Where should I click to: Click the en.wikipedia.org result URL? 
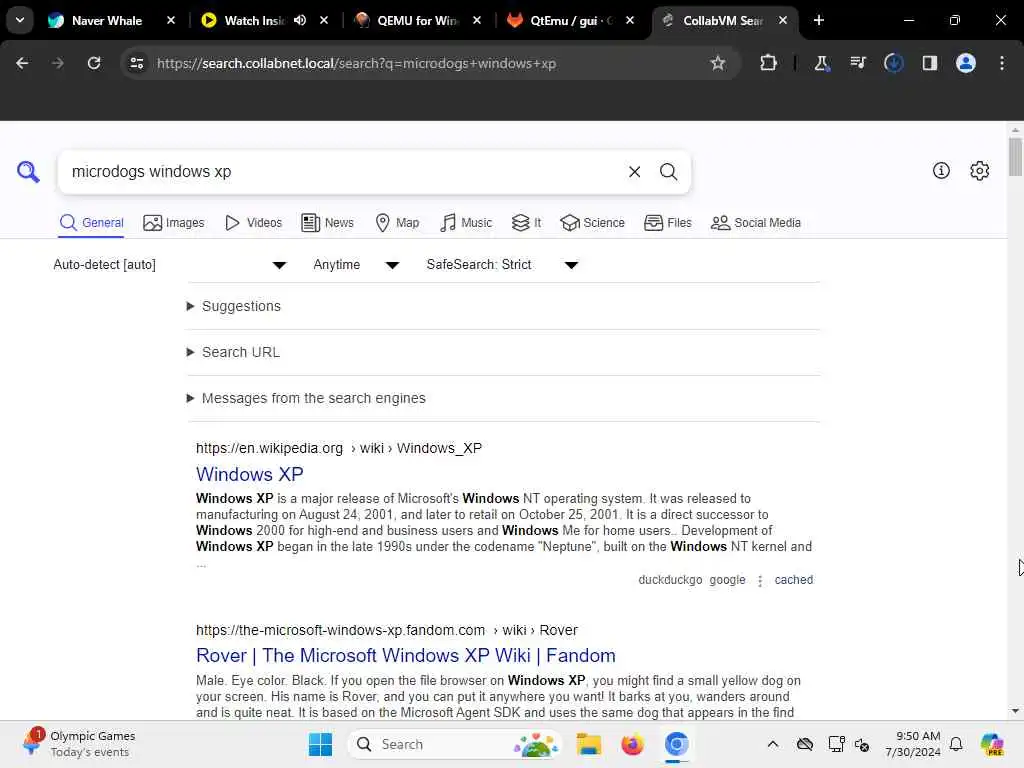pos(339,448)
